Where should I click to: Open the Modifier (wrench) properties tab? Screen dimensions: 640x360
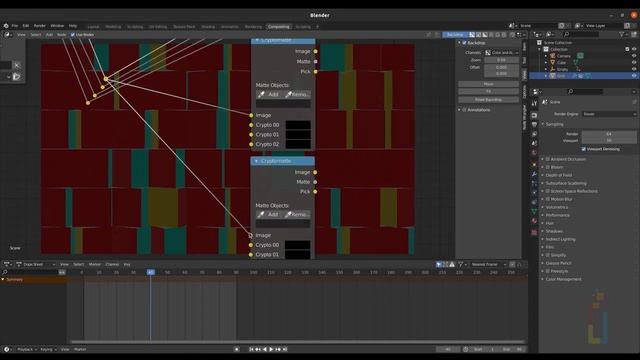534,174
